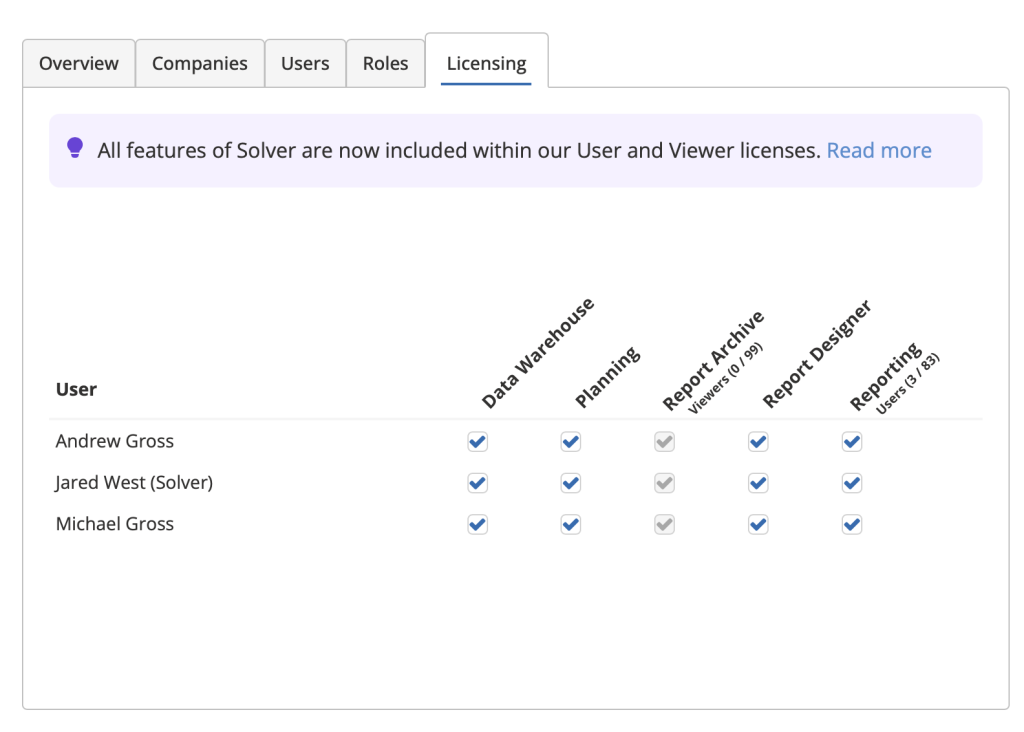Screen dimensions: 1024x732
Task: Switch to the Companies tab
Action: click(200, 63)
